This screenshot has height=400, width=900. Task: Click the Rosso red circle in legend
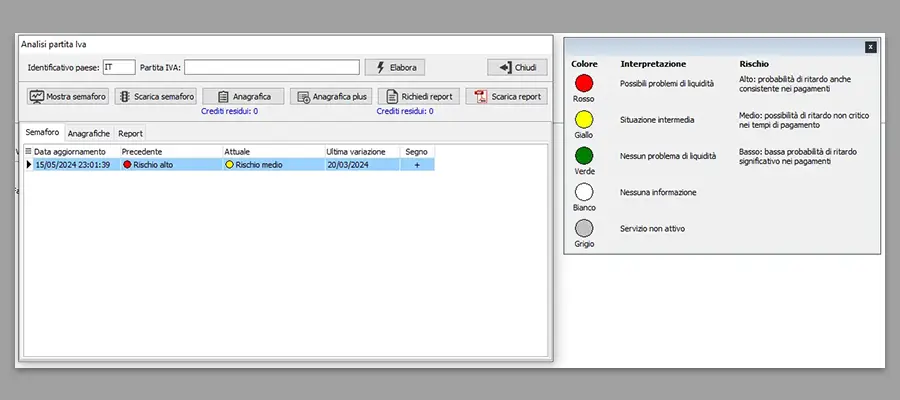(584, 83)
